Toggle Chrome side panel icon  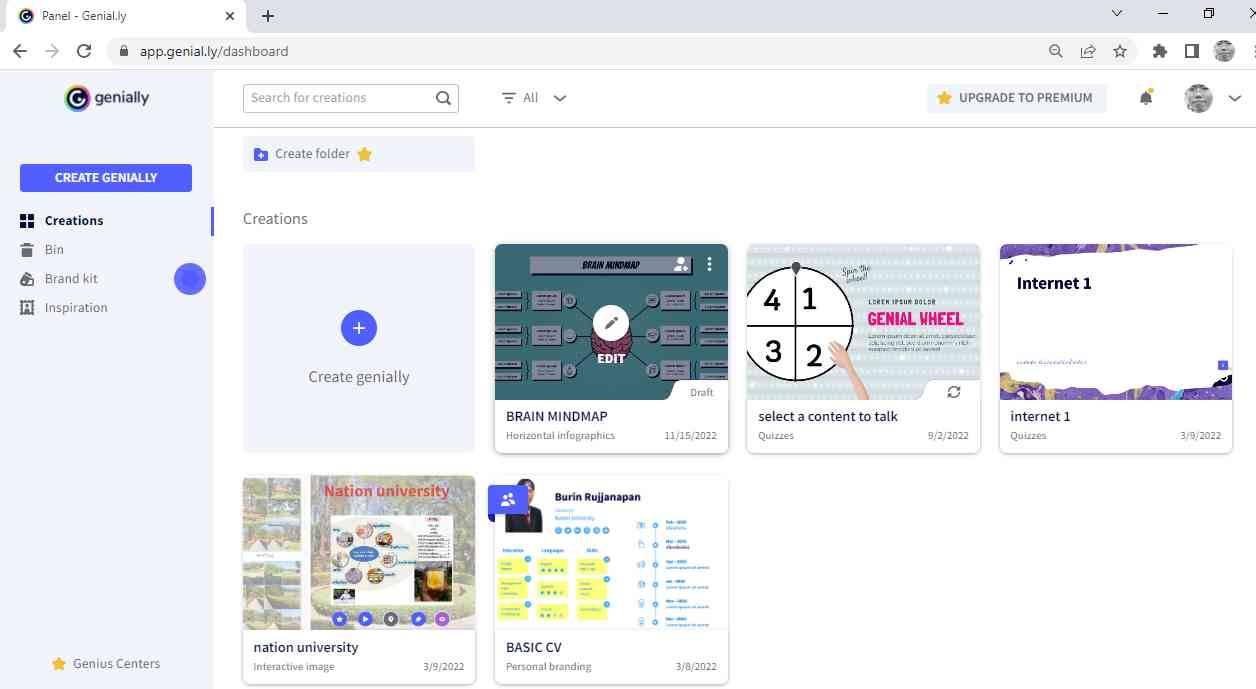click(x=1192, y=51)
